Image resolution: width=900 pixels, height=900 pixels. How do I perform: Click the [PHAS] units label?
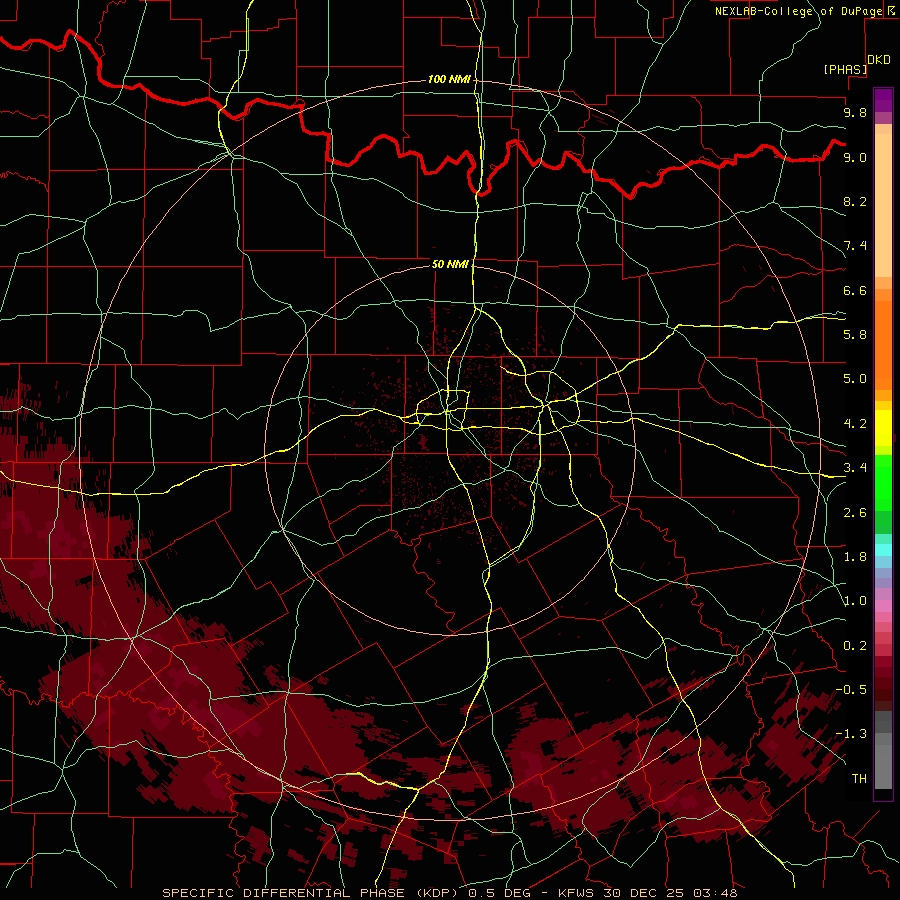845,69
